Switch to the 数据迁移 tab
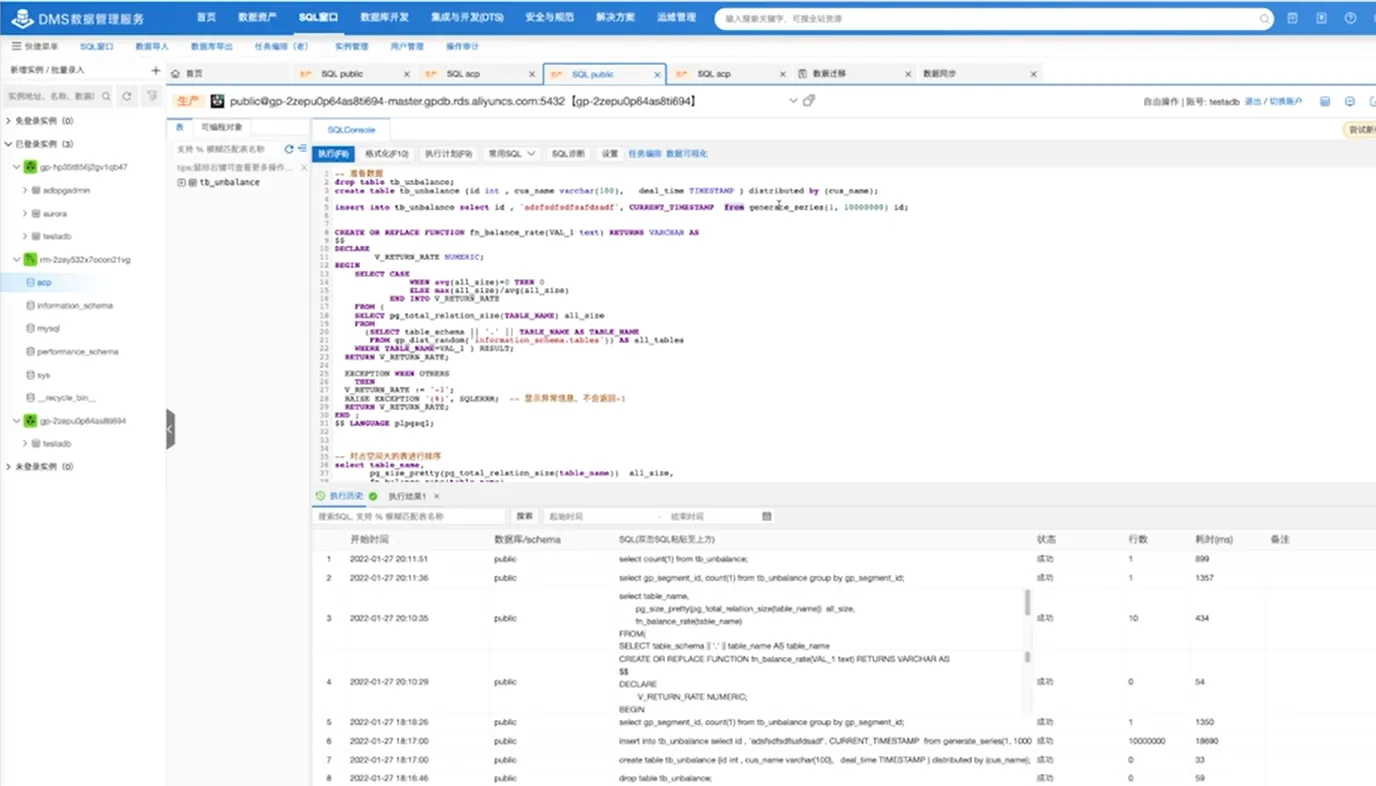 tap(829, 74)
